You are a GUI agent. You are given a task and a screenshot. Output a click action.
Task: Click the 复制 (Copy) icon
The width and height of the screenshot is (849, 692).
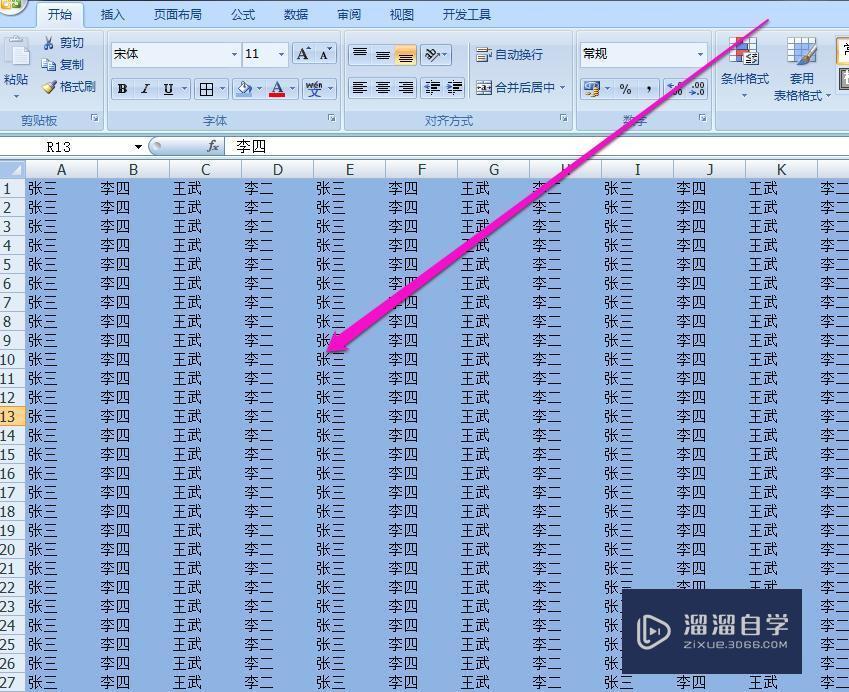coord(50,64)
